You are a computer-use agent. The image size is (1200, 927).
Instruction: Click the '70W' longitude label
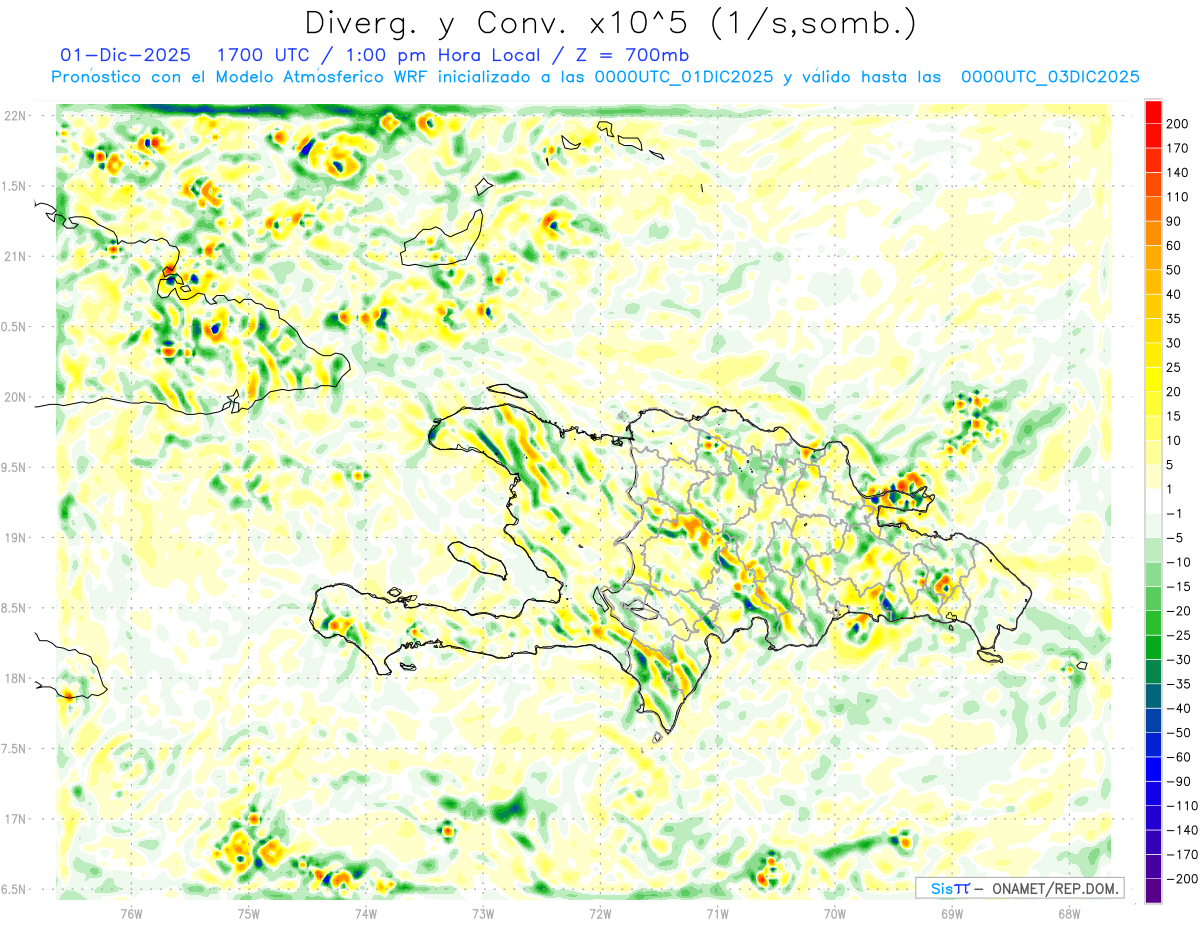click(835, 913)
